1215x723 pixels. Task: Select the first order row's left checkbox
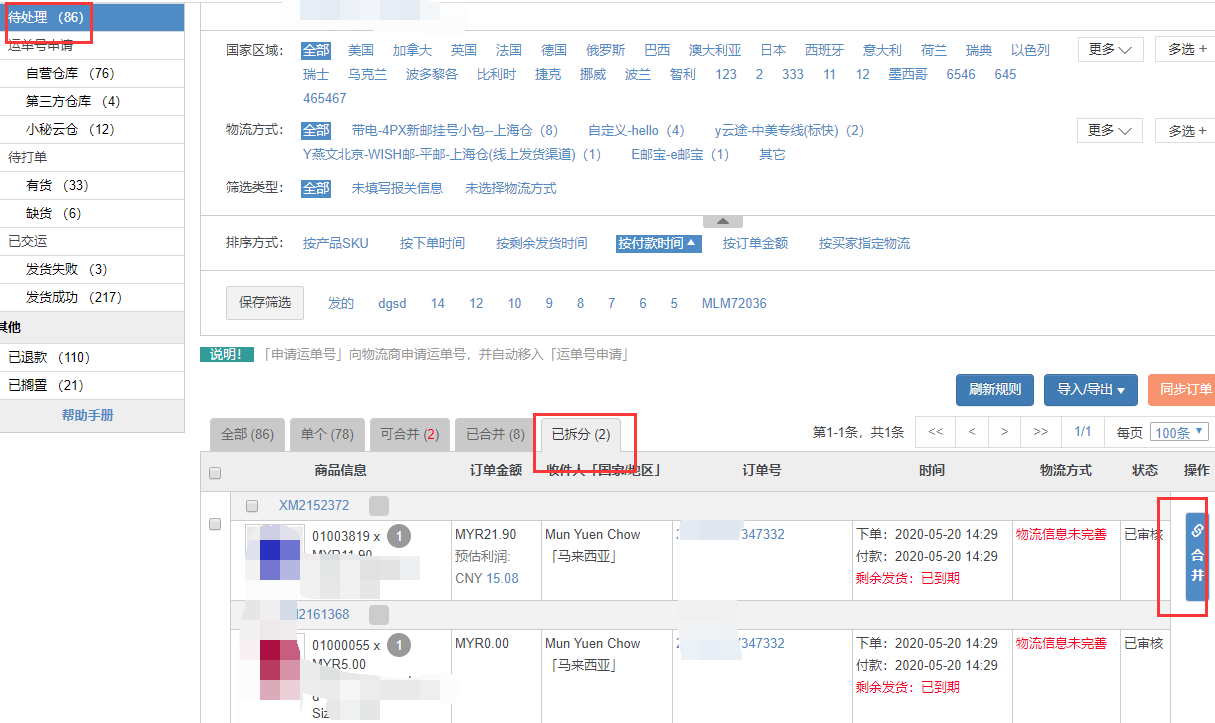[215, 525]
